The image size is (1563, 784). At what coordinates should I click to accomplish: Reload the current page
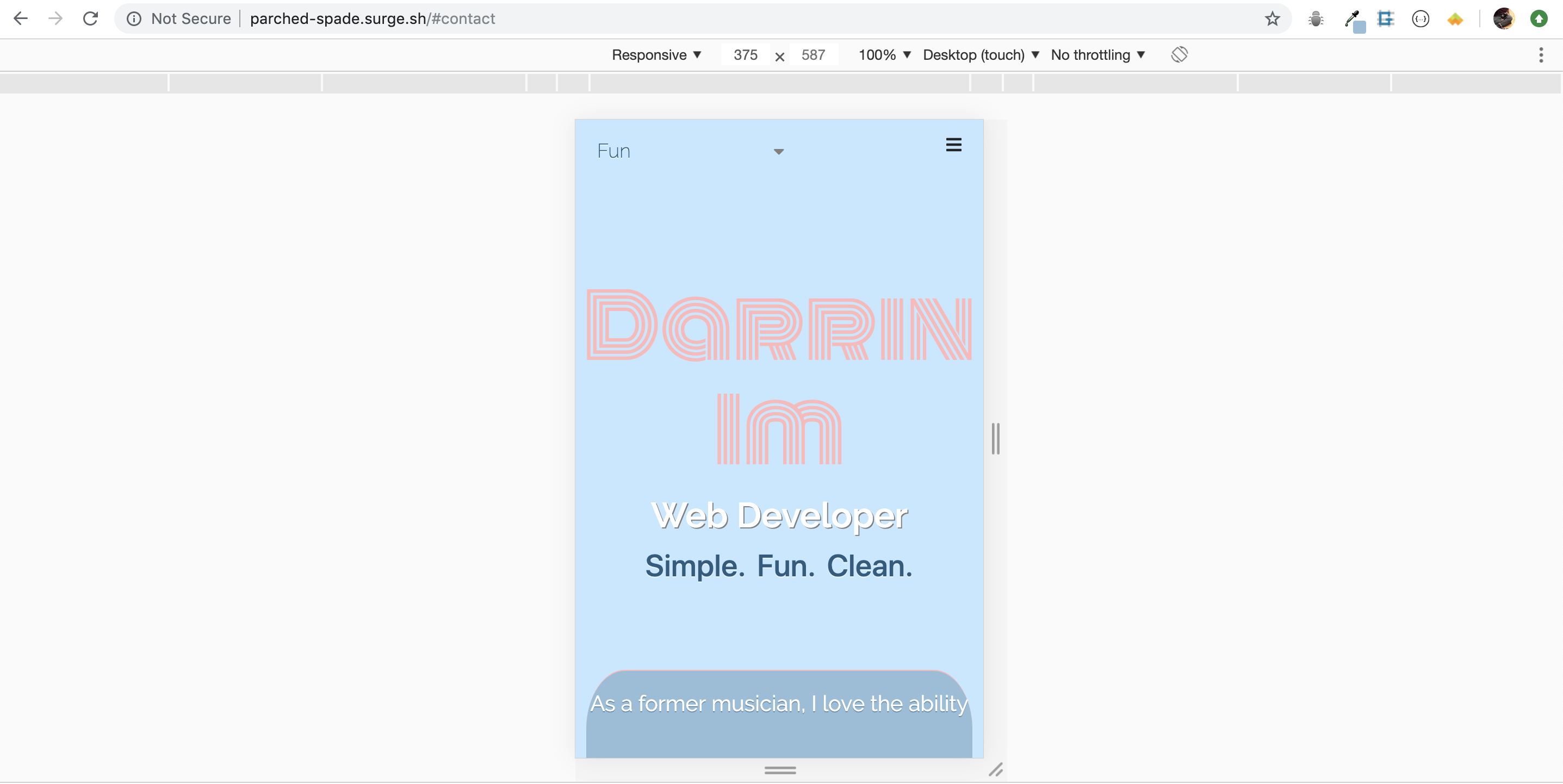(x=90, y=18)
